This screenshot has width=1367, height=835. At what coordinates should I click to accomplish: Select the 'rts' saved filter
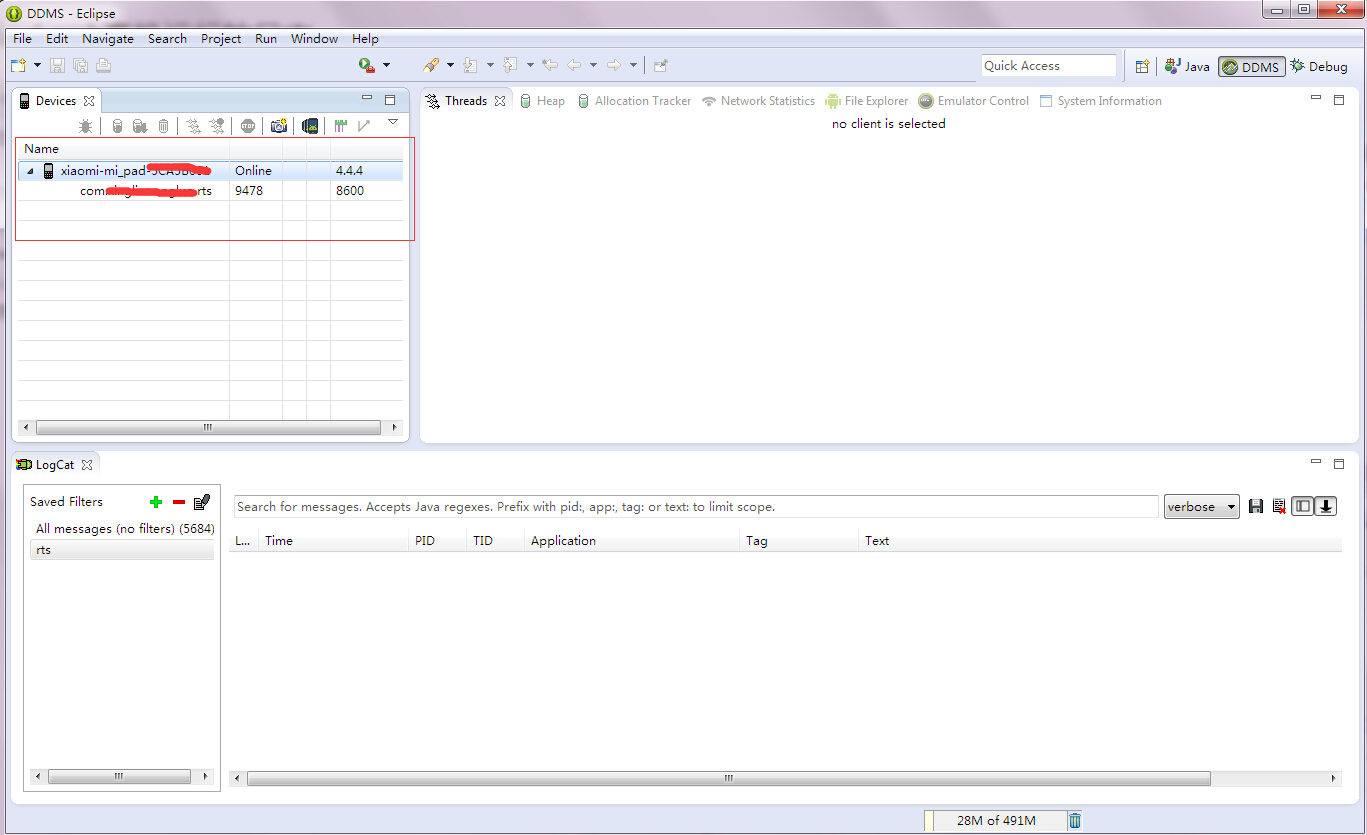coord(122,550)
